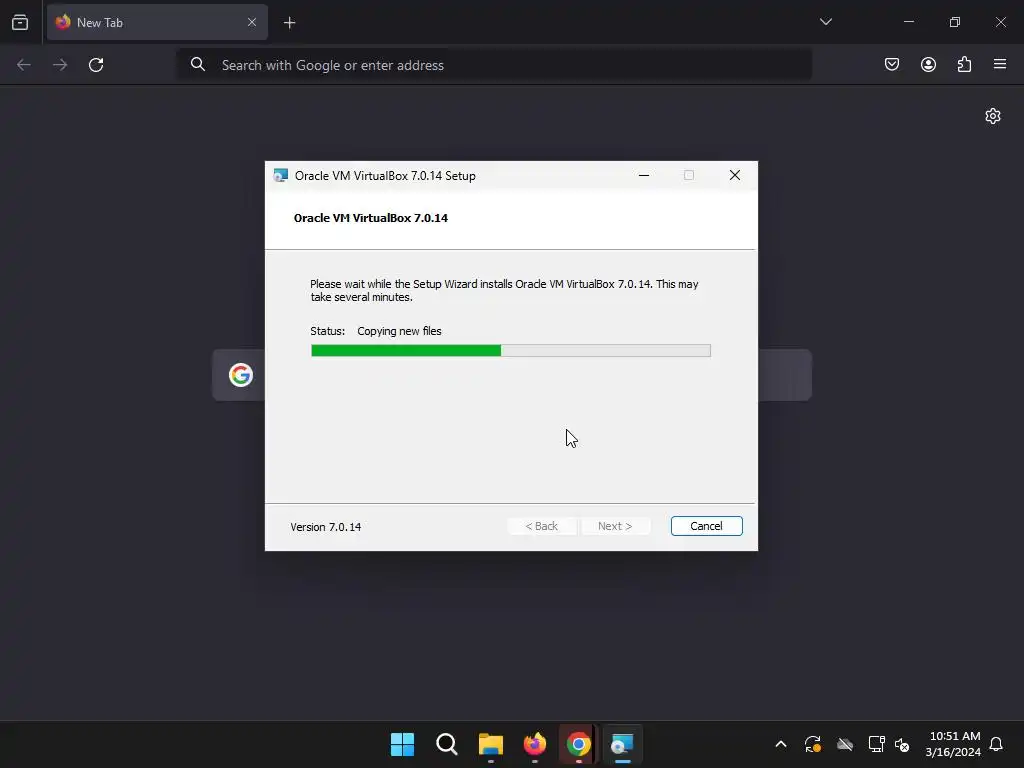The width and height of the screenshot is (1024, 768).
Task: Reload the Firefox page
Action: (x=96, y=65)
